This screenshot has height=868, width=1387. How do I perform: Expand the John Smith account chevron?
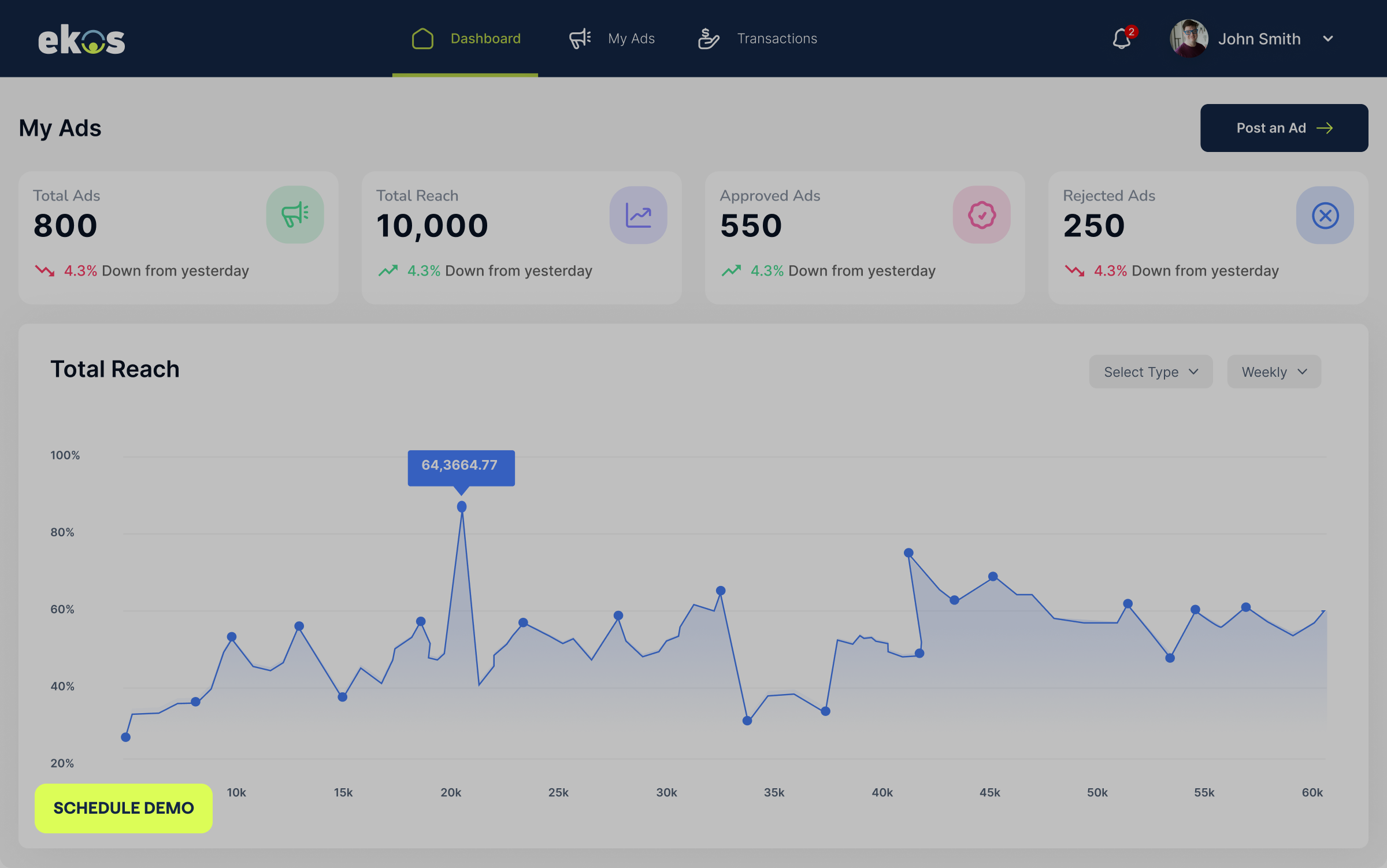click(1328, 39)
